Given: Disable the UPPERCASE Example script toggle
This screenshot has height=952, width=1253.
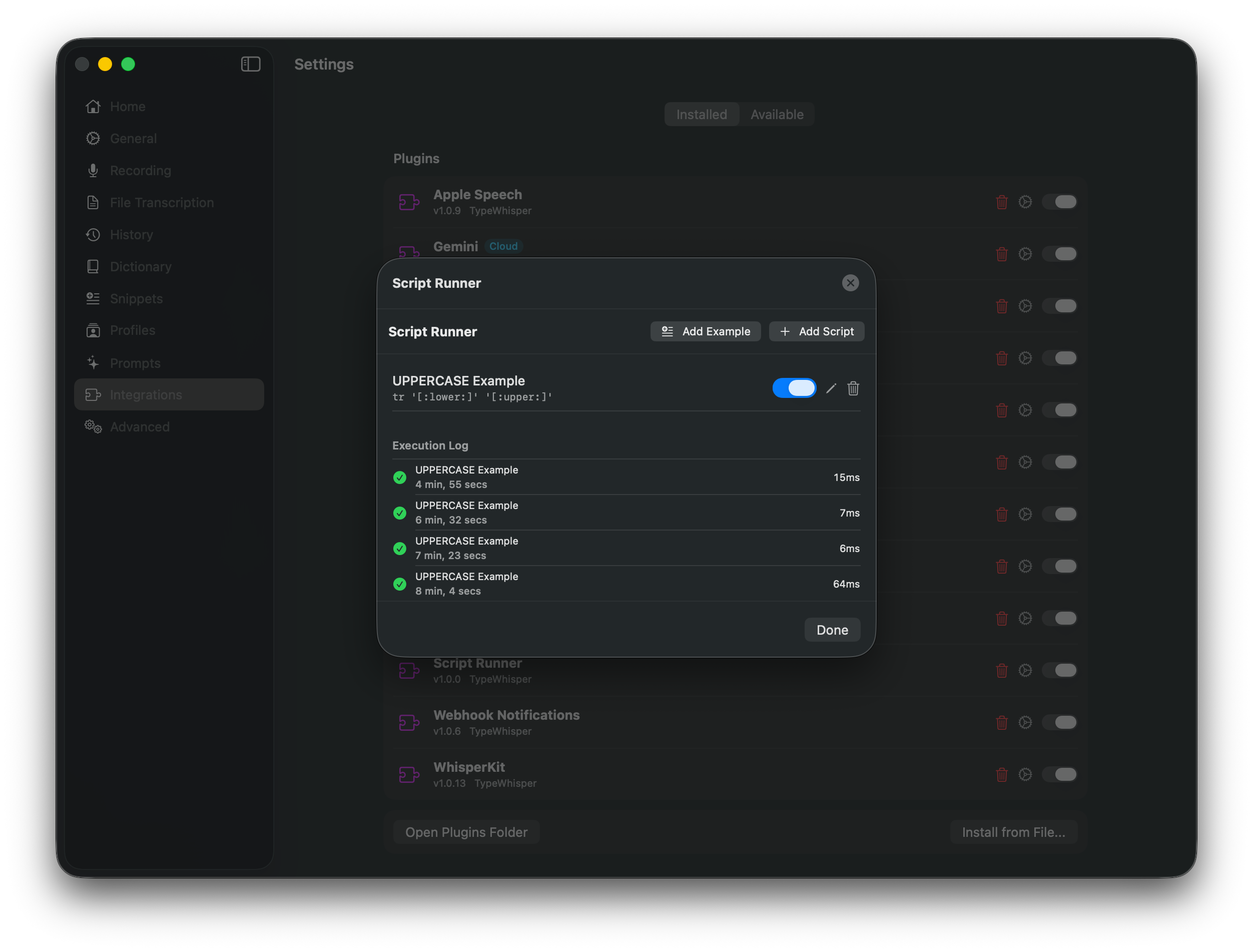Looking at the screenshot, I should click(x=794, y=387).
